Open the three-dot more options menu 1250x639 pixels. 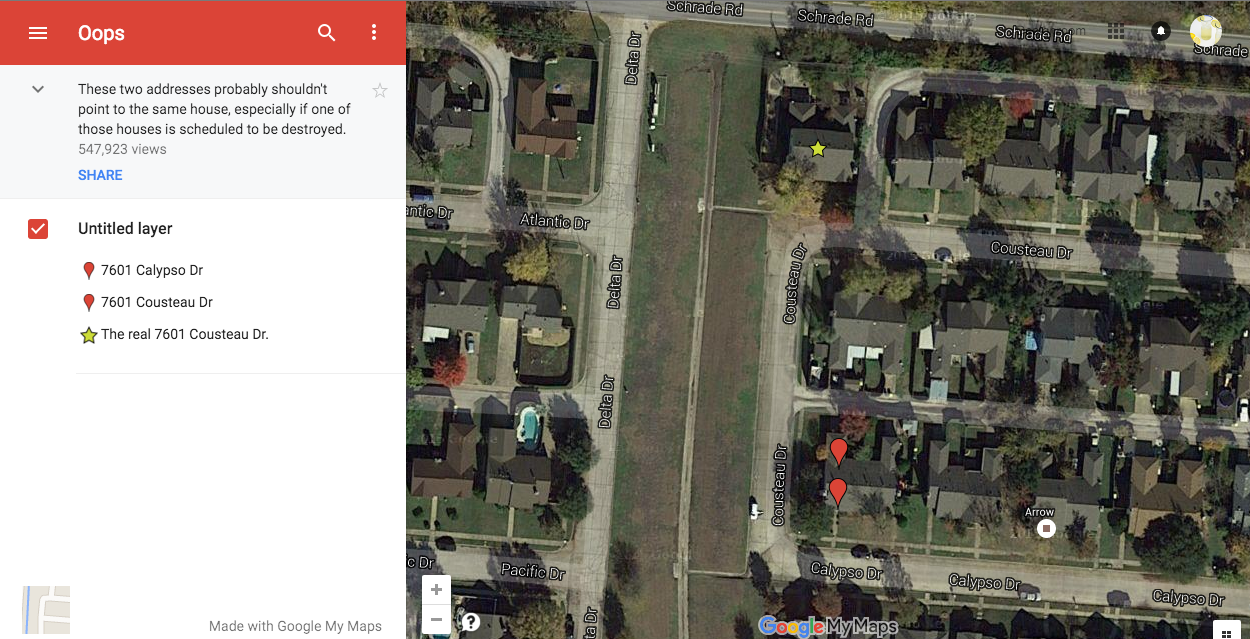(374, 33)
